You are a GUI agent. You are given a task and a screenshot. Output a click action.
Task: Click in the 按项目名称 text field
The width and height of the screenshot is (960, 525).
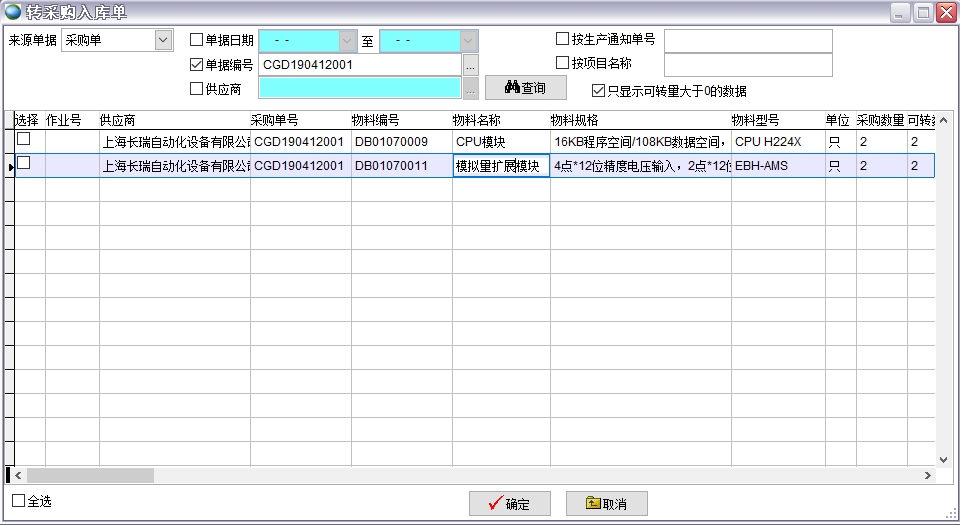(x=748, y=64)
